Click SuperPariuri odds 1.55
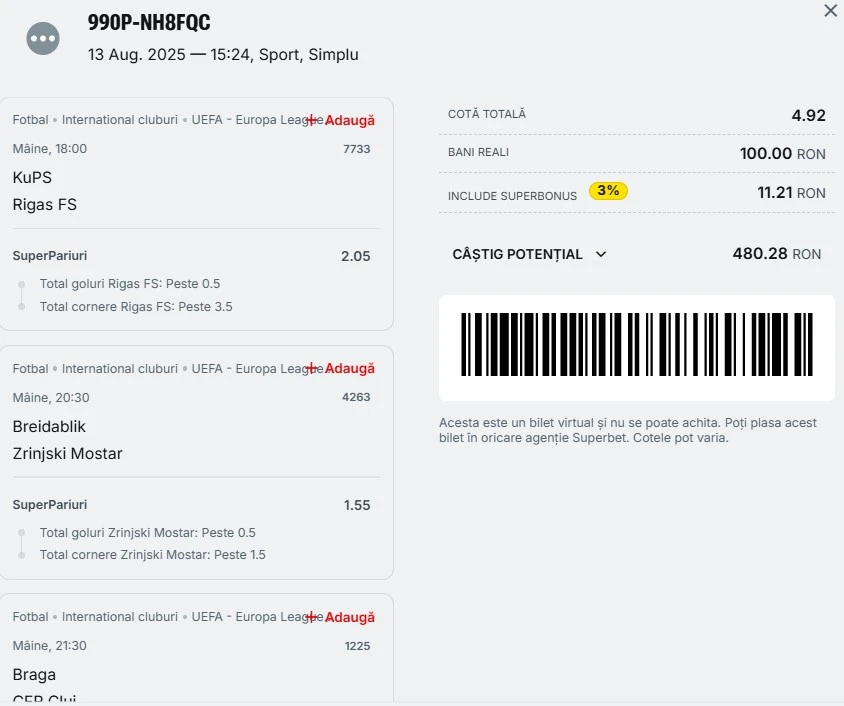Image resolution: width=844 pixels, height=706 pixels. [x=357, y=505]
